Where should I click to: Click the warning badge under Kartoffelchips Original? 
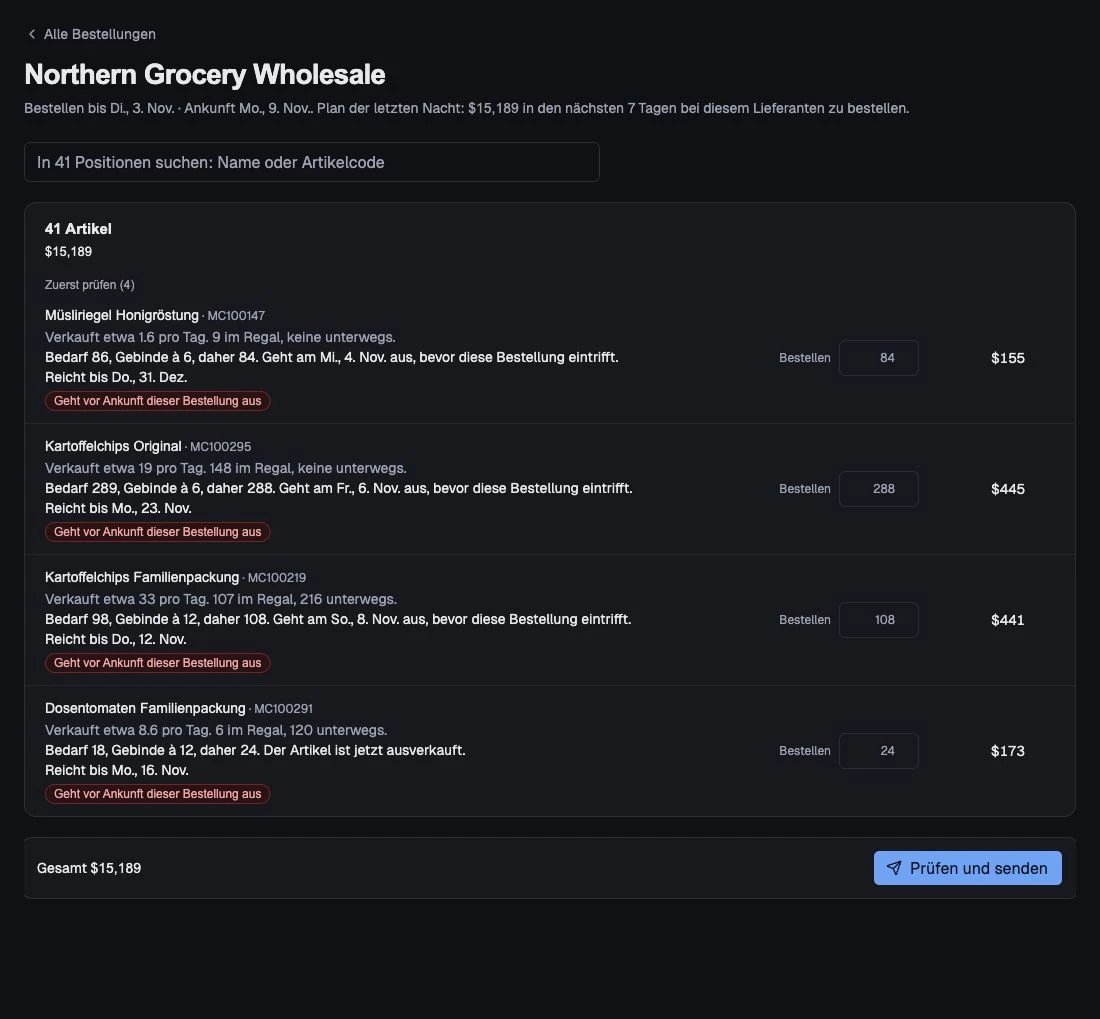157,532
